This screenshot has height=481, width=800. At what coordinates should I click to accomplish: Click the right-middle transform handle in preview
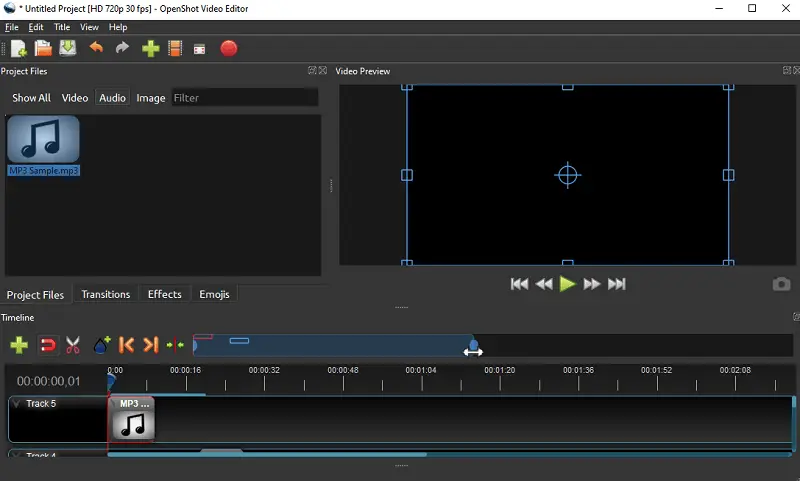pos(729,175)
